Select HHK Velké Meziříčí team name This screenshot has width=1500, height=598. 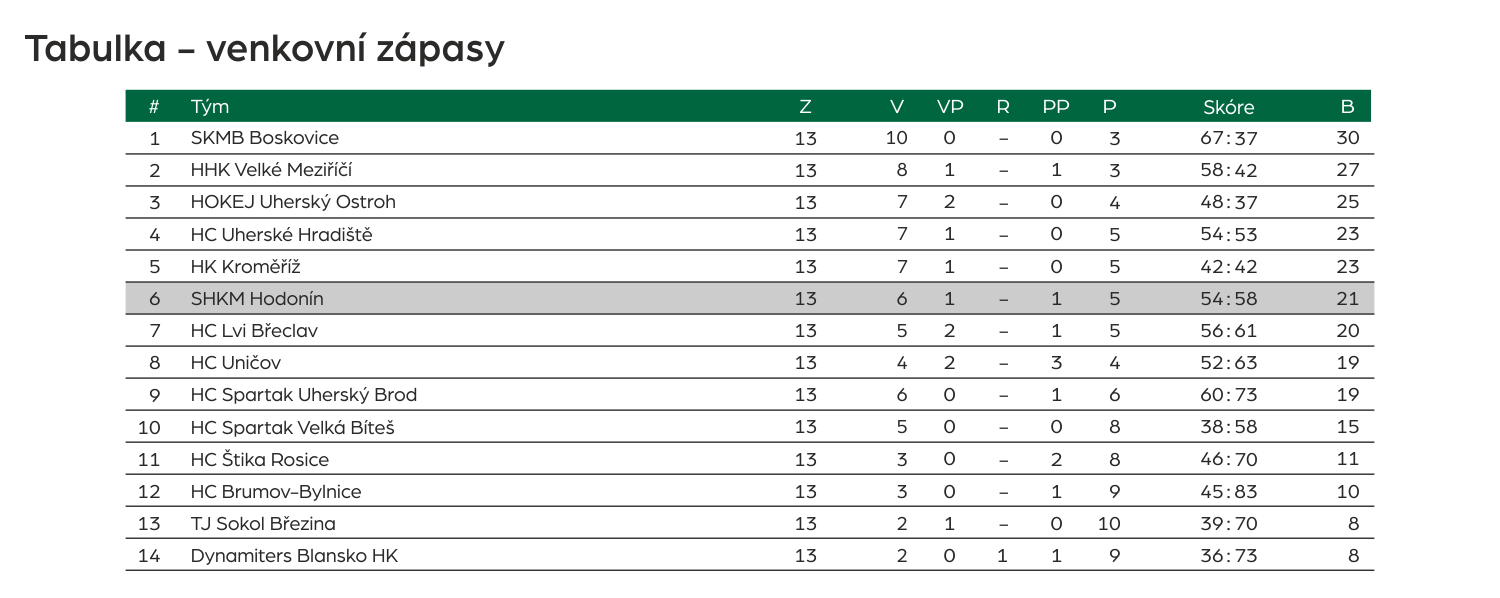tap(271, 170)
